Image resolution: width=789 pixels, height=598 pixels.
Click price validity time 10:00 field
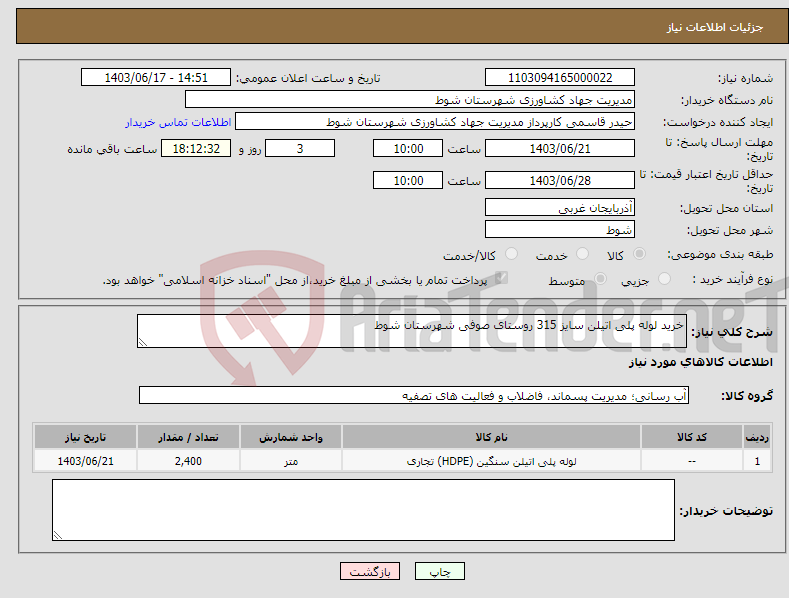[408, 180]
